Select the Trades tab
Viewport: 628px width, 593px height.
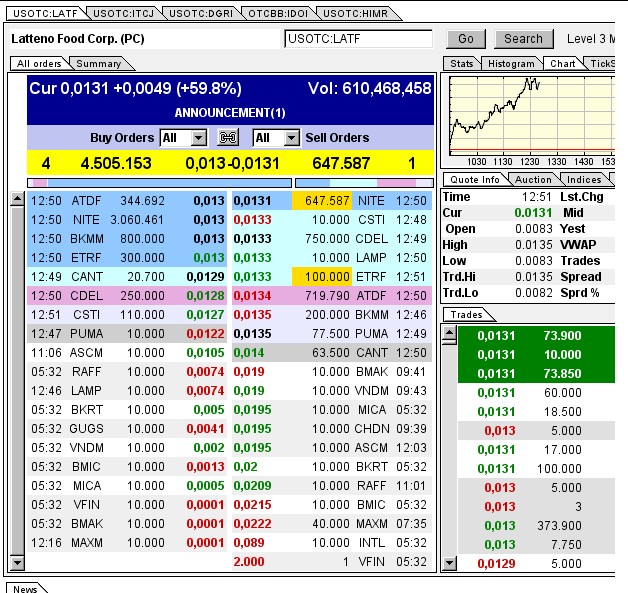[466, 315]
